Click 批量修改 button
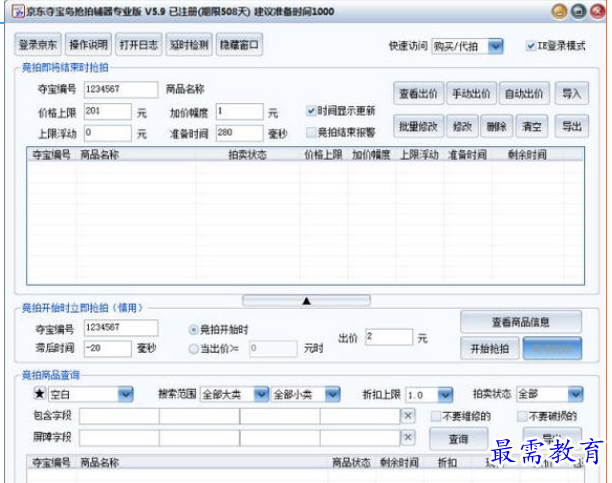Screen dimensions: 612x483 418,127
